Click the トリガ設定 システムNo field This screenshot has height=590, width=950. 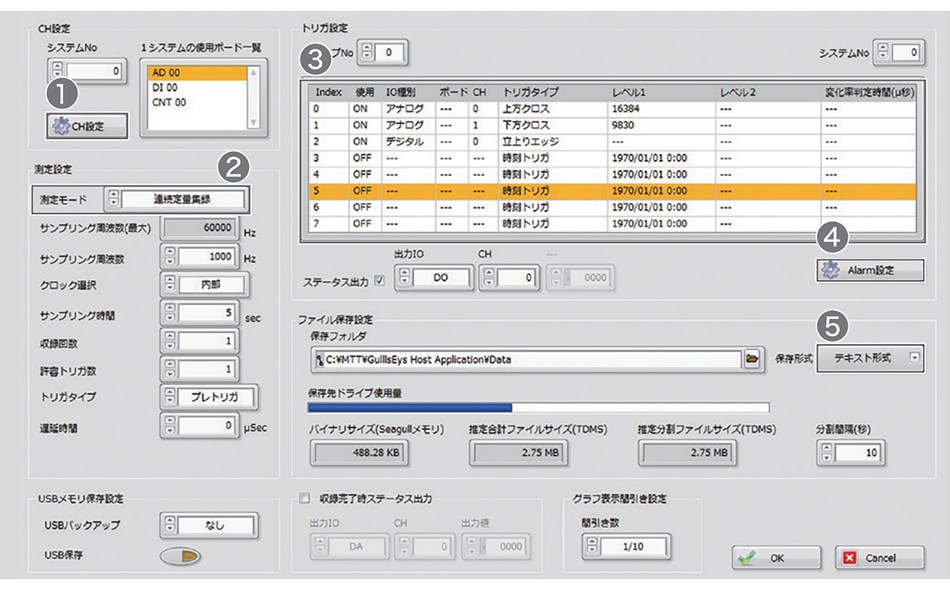[905, 53]
